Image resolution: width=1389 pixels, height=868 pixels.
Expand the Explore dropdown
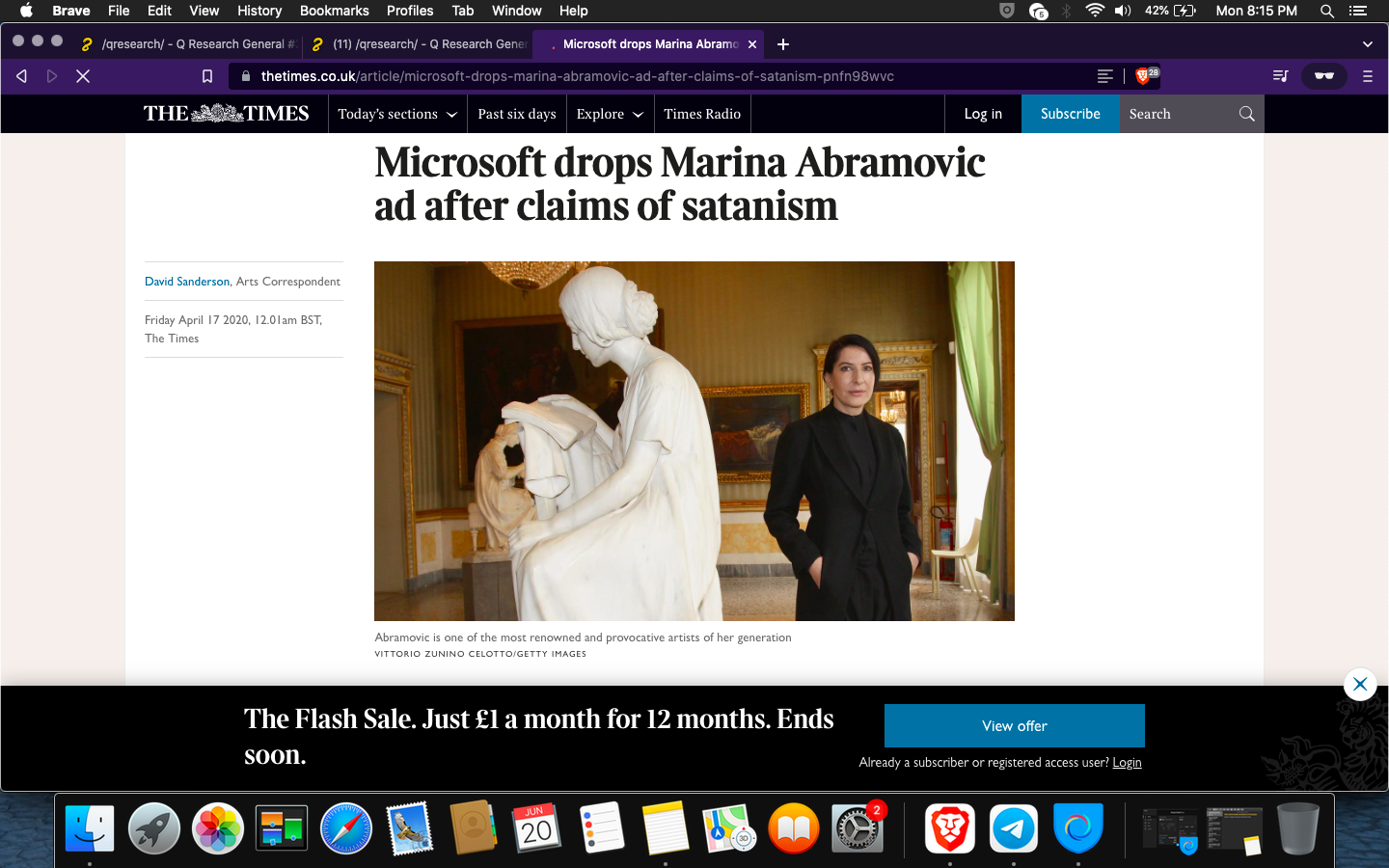coord(610,114)
